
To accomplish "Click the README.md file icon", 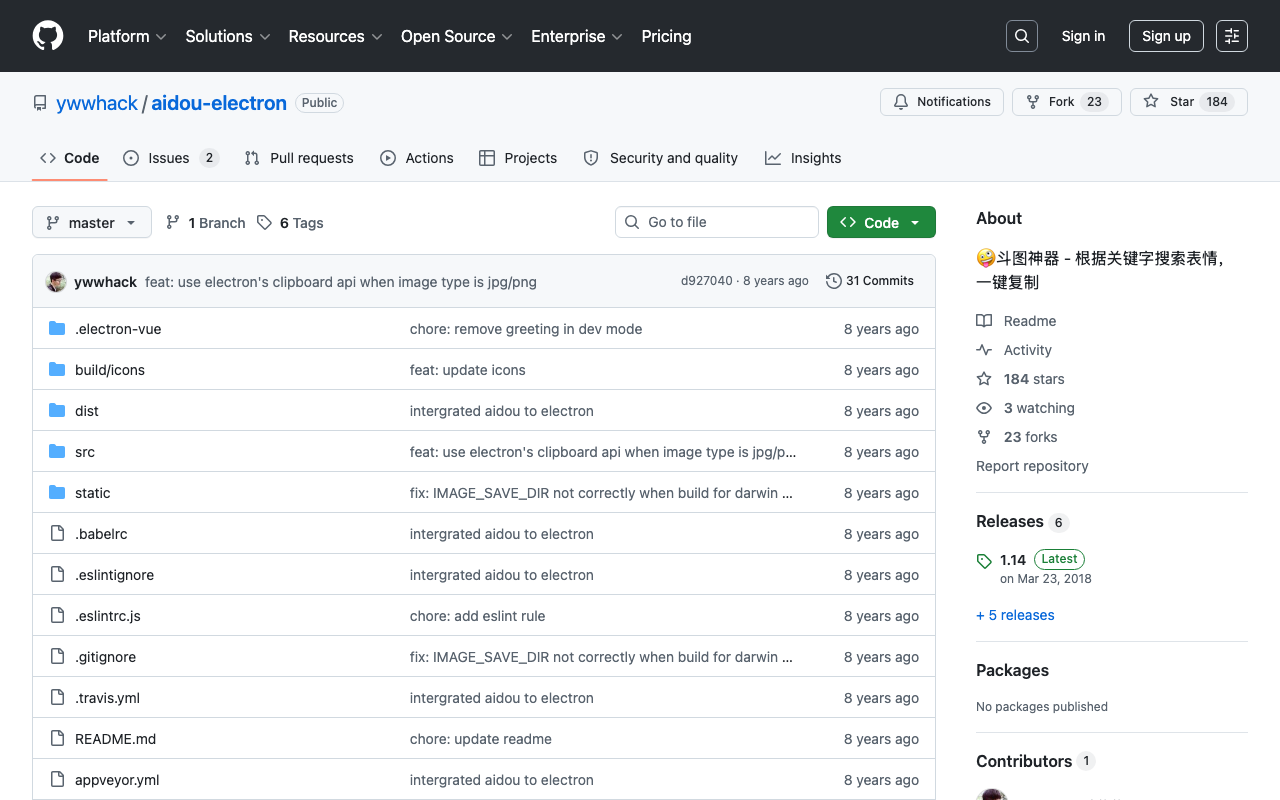I will [x=57, y=739].
